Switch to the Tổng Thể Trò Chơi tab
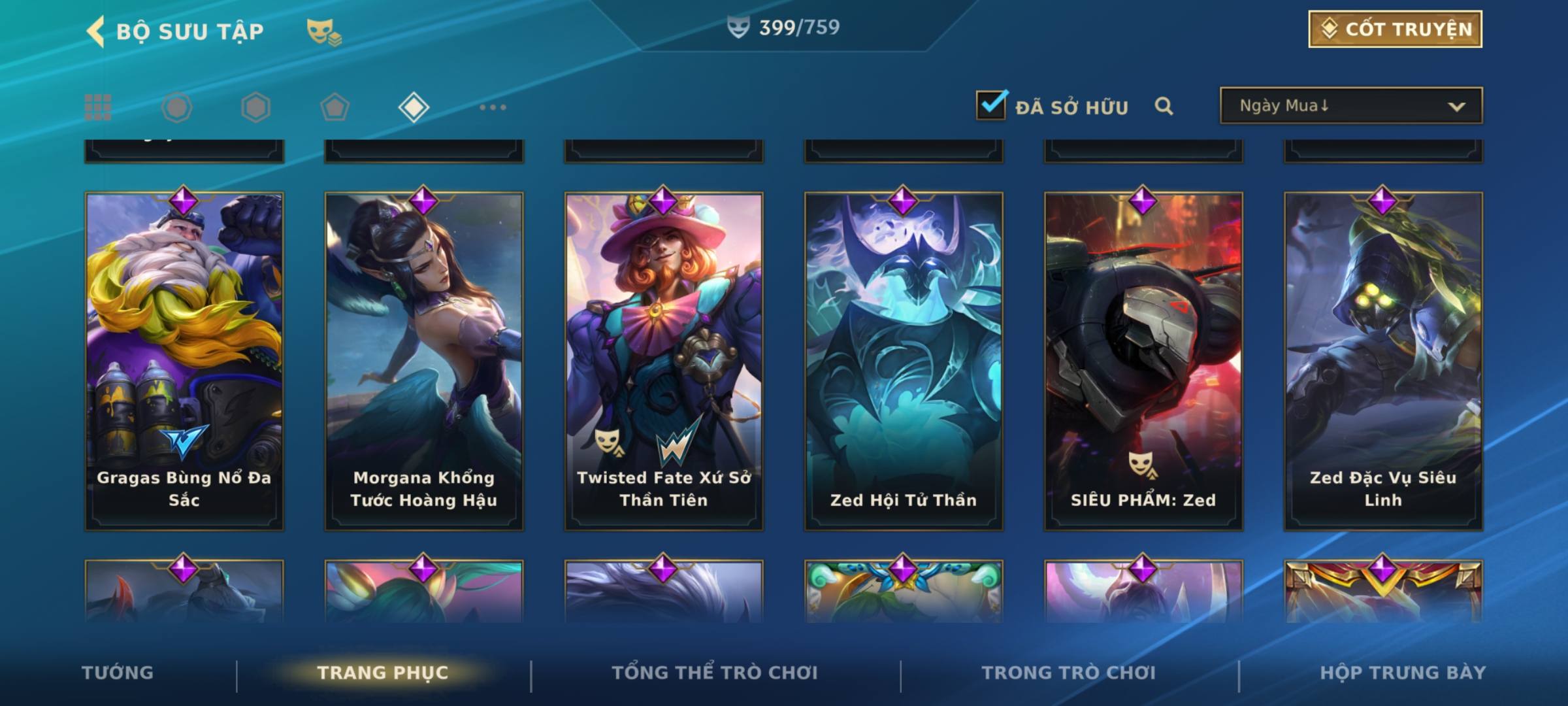1568x706 pixels. (x=715, y=673)
